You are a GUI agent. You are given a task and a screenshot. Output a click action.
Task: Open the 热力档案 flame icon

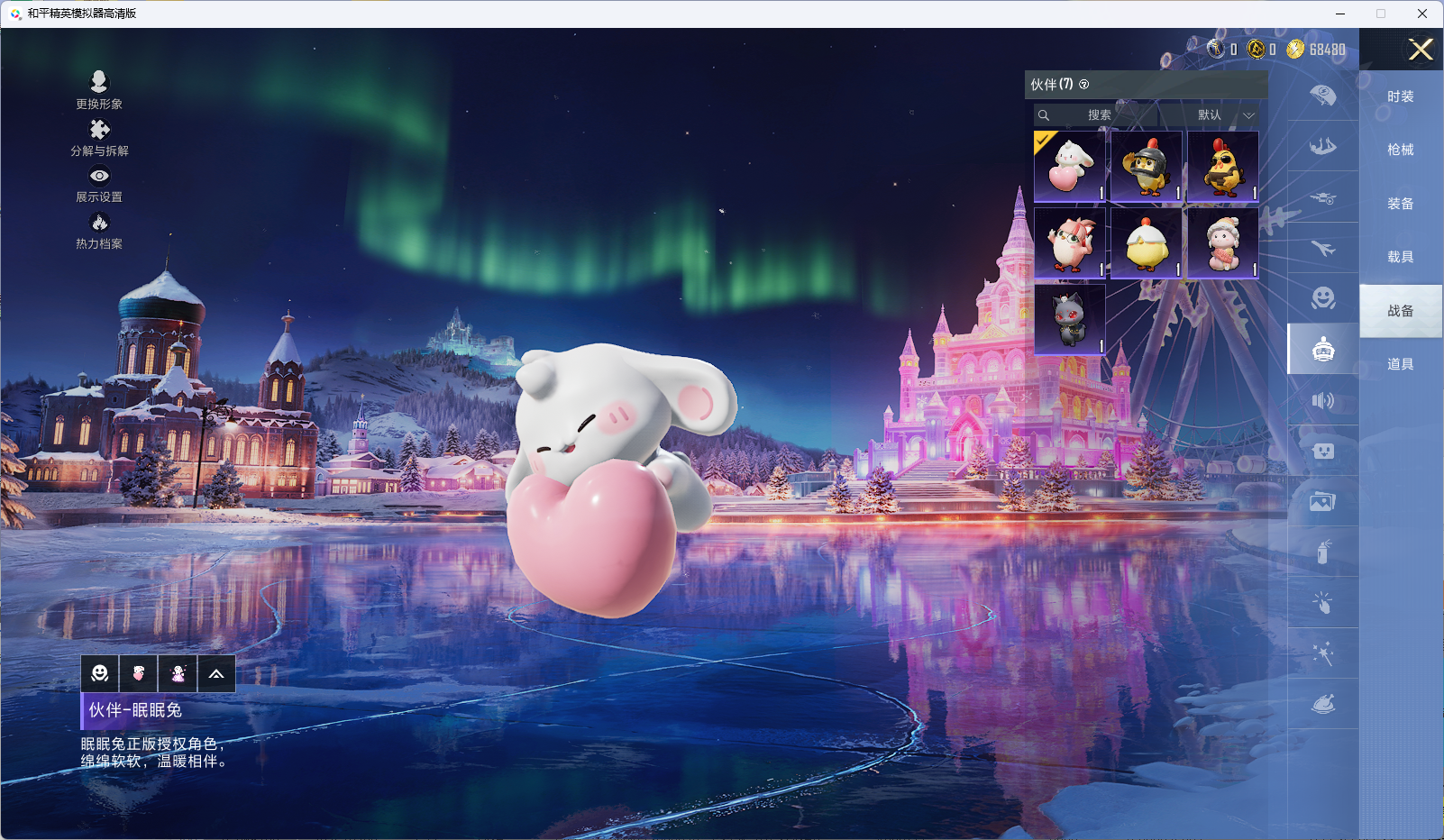click(99, 223)
